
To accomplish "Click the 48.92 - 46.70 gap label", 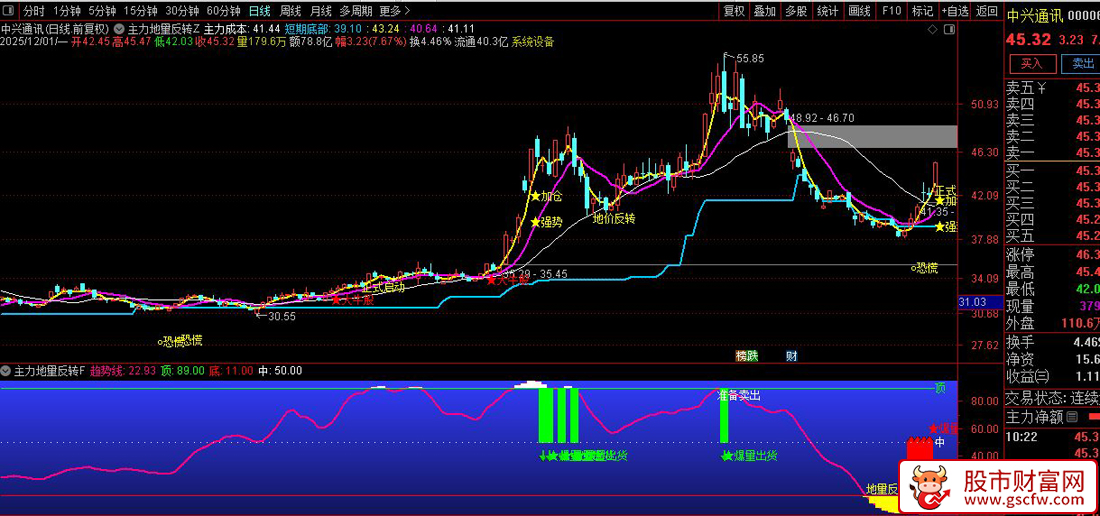I will click(x=822, y=118).
